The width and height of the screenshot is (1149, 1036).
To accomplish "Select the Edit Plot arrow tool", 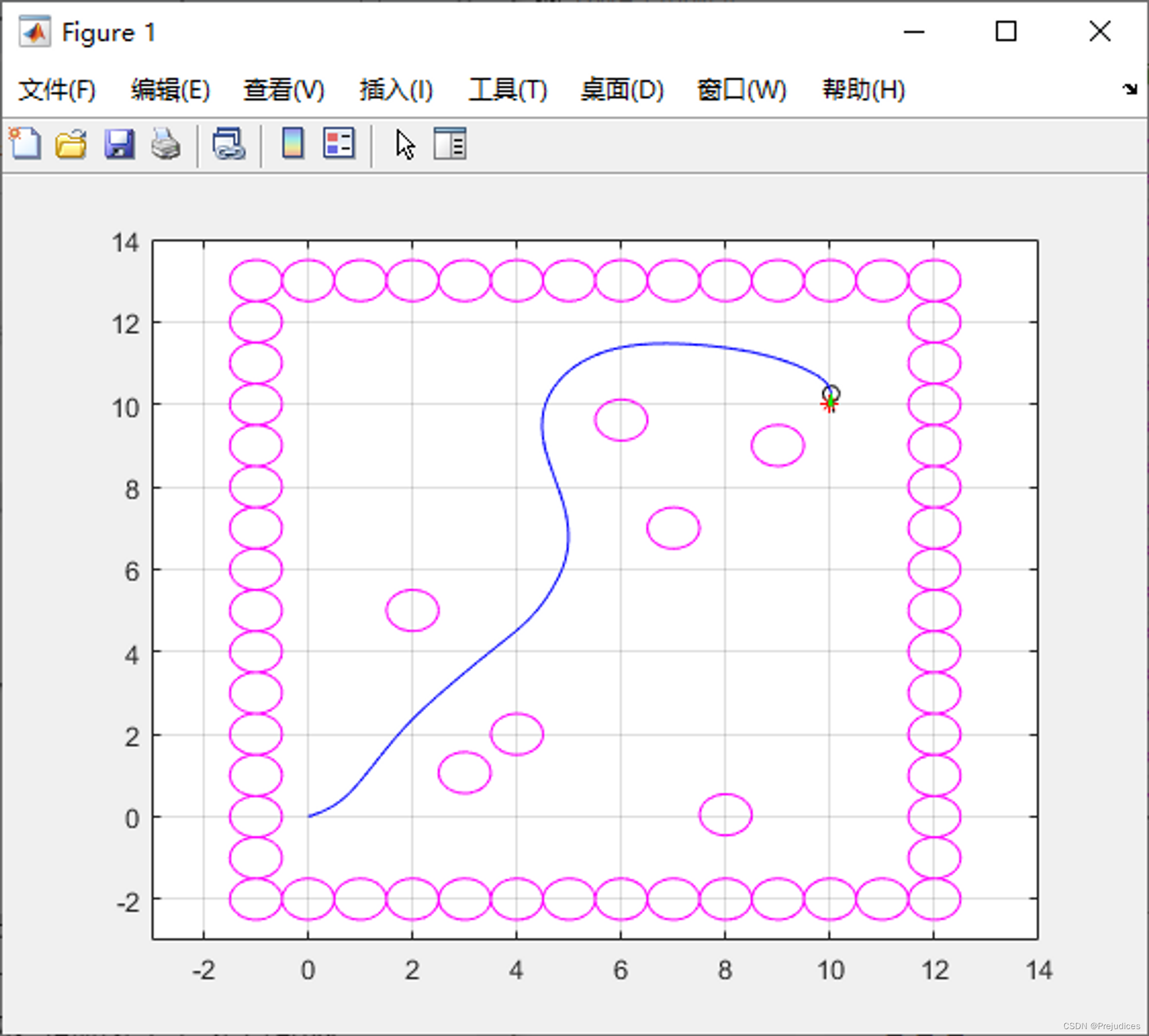I will click(x=405, y=144).
